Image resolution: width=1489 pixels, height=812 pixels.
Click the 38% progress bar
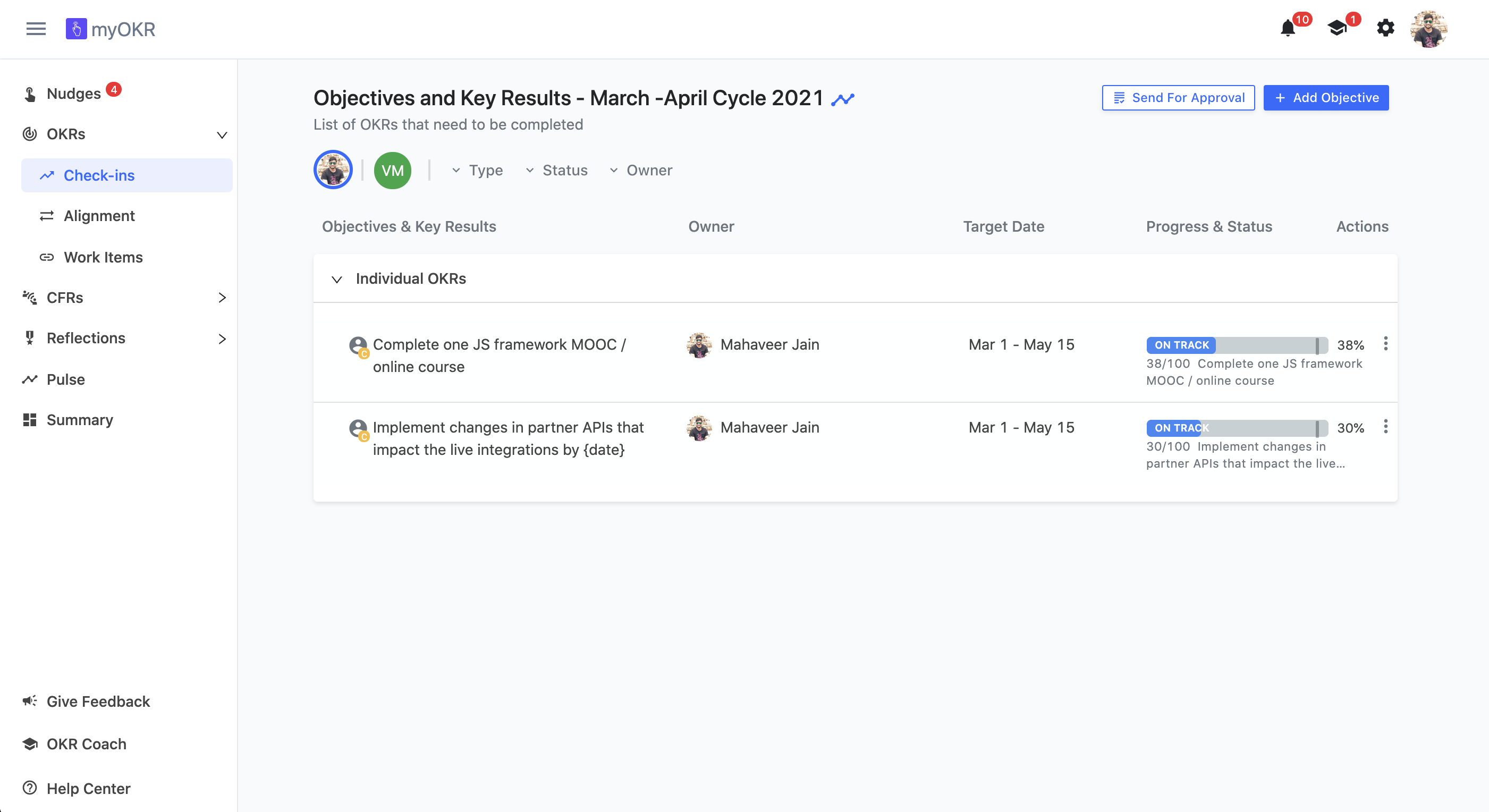(x=1237, y=345)
